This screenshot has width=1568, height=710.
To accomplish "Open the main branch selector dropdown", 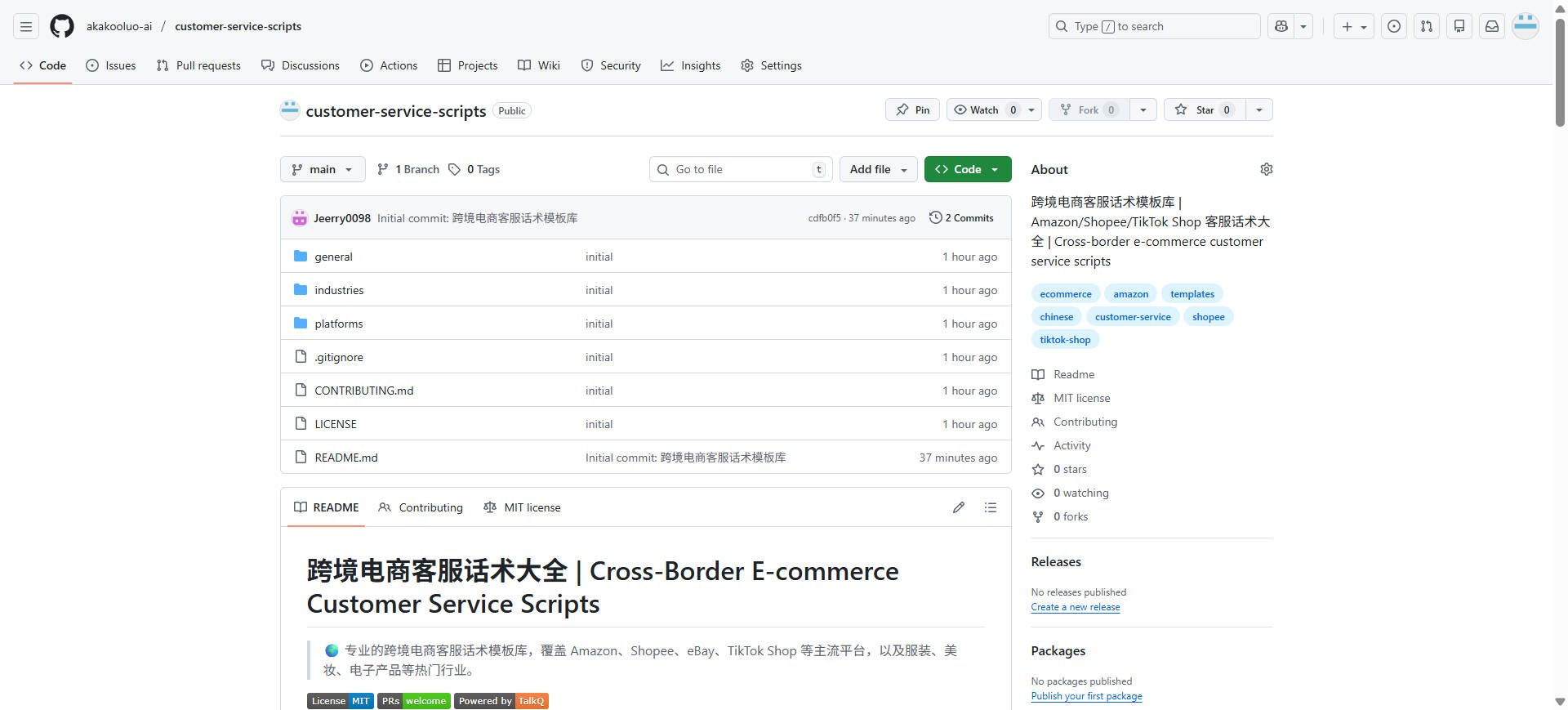I will coord(323,169).
